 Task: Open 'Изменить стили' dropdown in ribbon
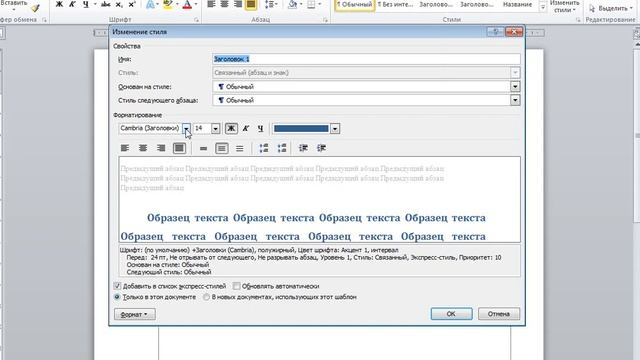click(x=565, y=7)
